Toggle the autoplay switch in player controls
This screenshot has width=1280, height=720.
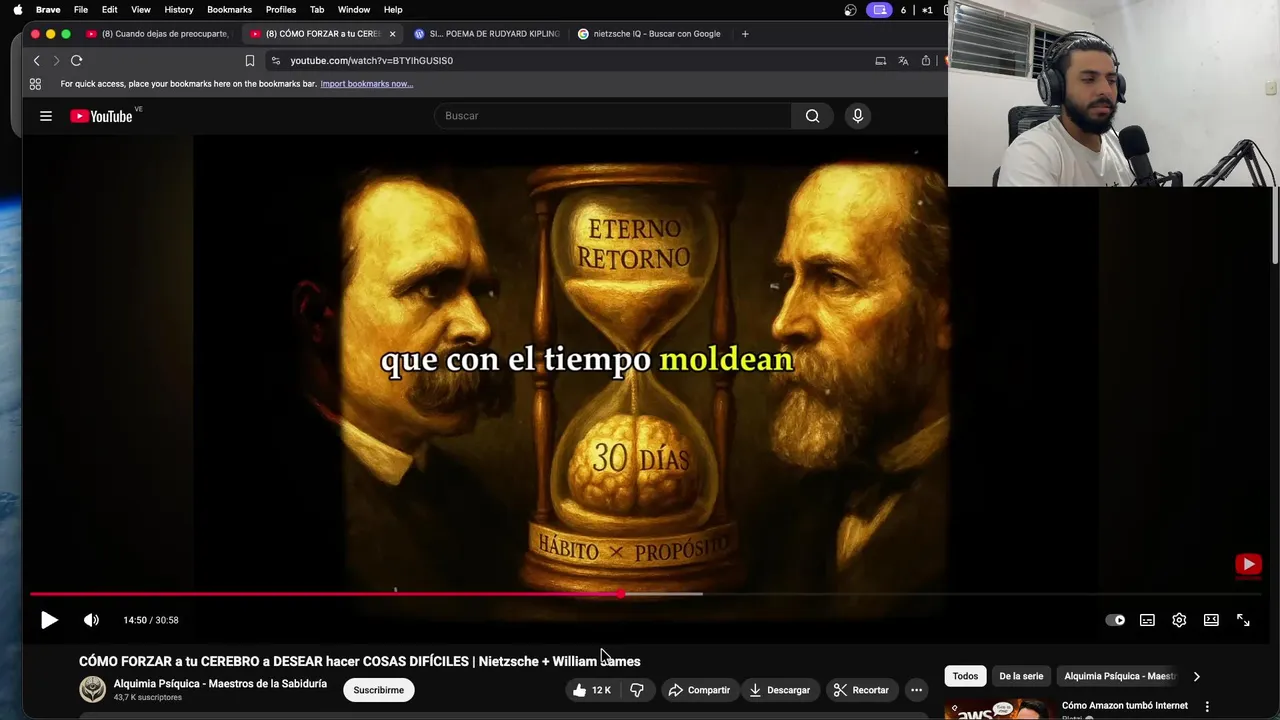tap(1115, 620)
